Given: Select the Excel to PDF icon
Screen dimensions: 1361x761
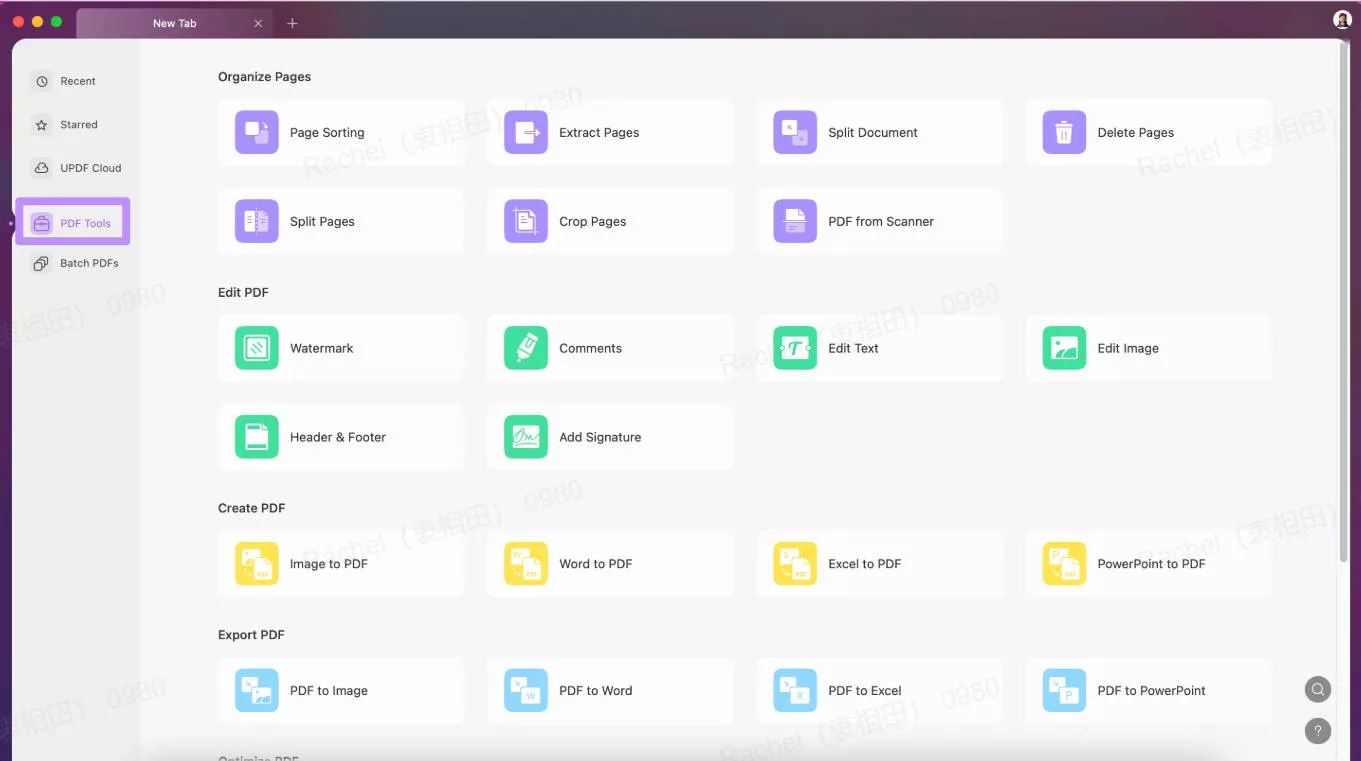Looking at the screenshot, I should 795,564.
